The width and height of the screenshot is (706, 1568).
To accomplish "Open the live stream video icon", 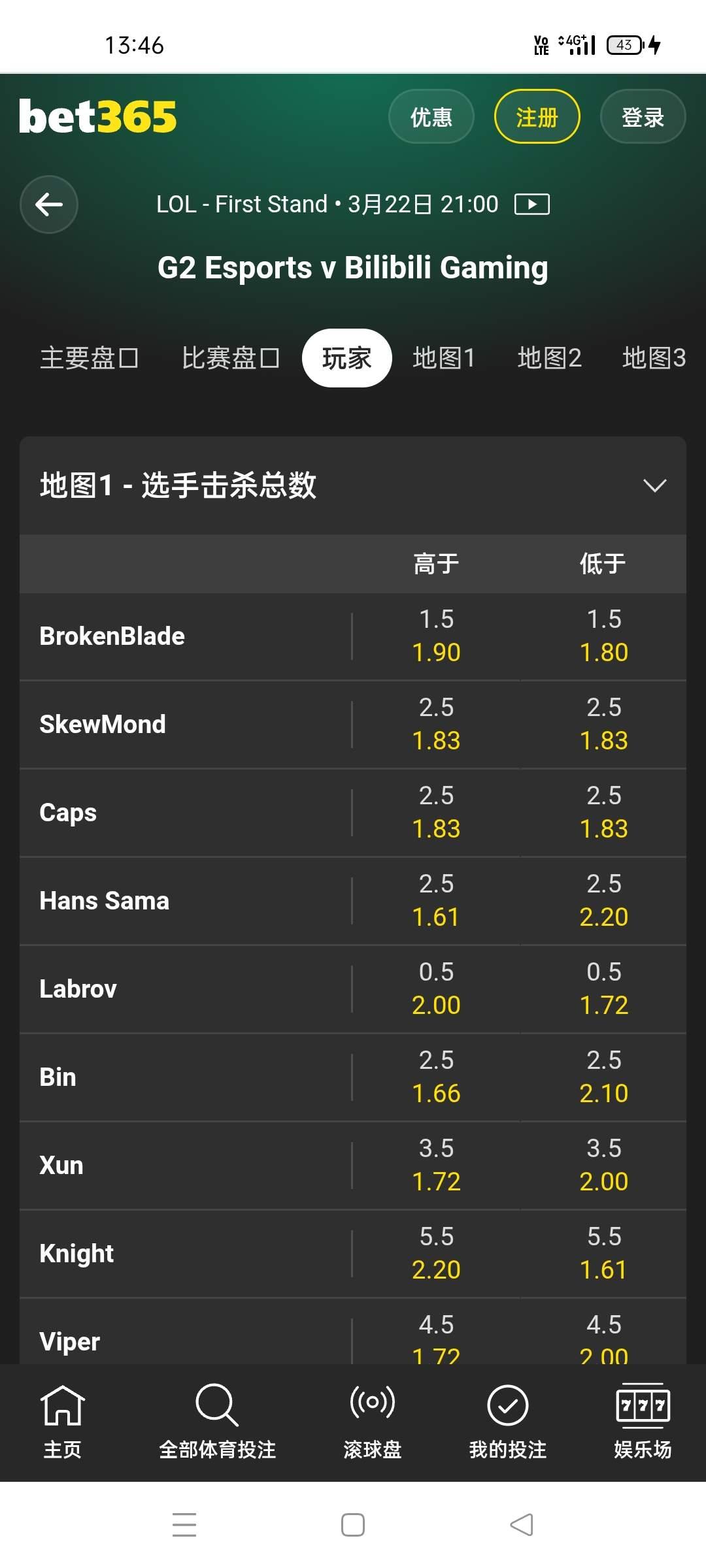I will tap(532, 204).
